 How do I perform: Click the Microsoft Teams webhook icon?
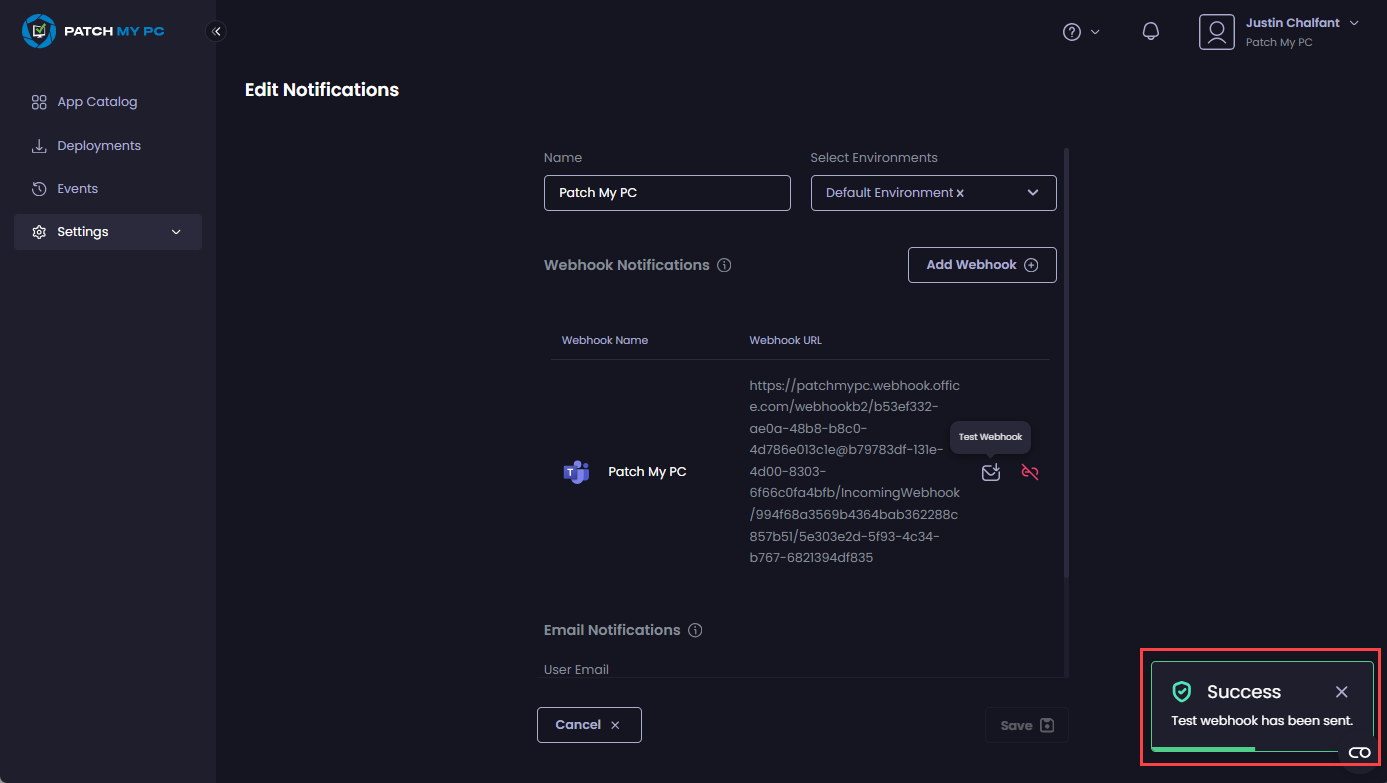coord(576,472)
